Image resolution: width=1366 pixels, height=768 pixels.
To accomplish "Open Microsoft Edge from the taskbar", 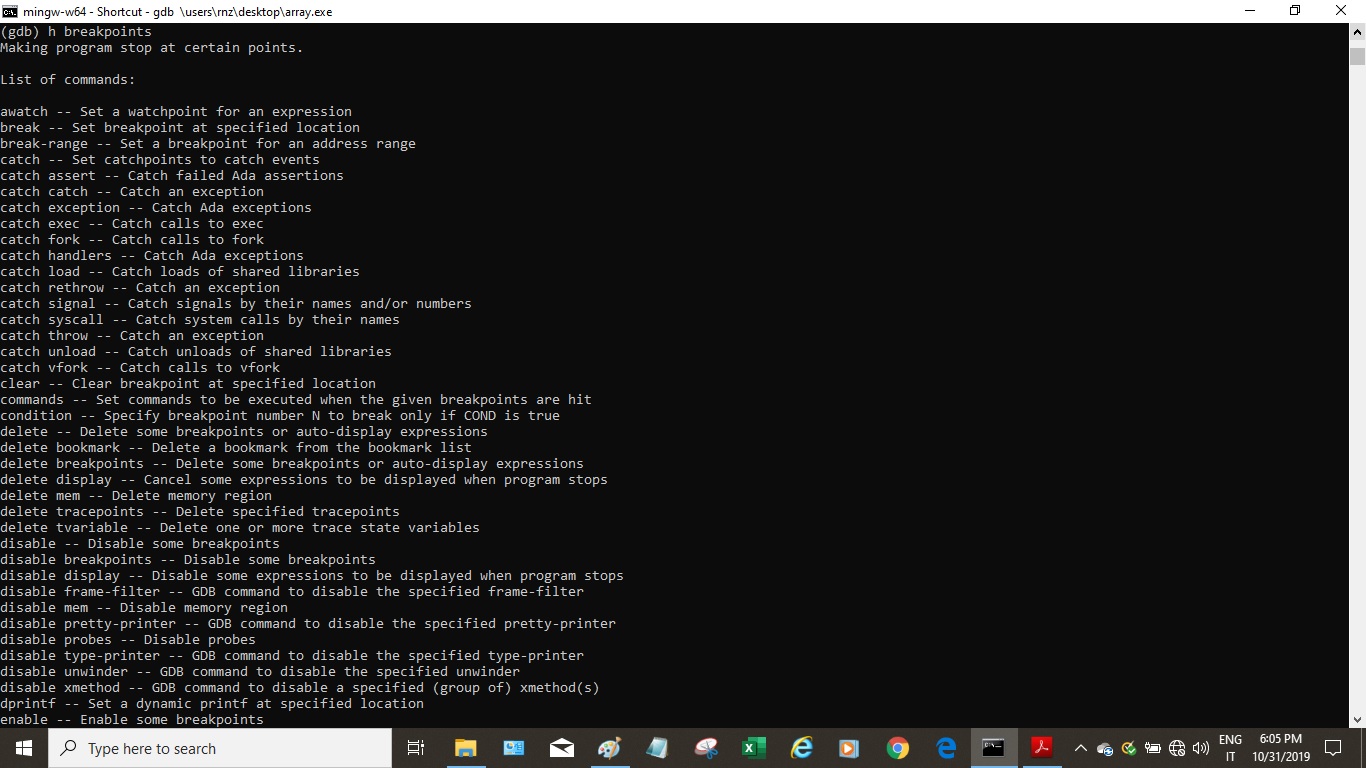I will pyautogui.click(x=946, y=748).
